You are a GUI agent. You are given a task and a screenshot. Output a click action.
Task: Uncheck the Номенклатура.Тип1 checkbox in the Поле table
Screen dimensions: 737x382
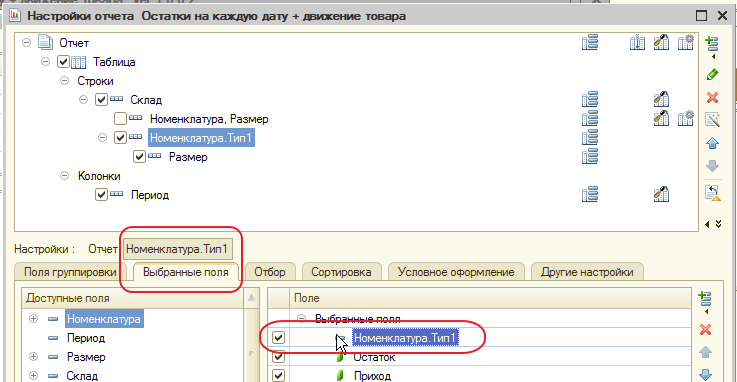pos(279,337)
